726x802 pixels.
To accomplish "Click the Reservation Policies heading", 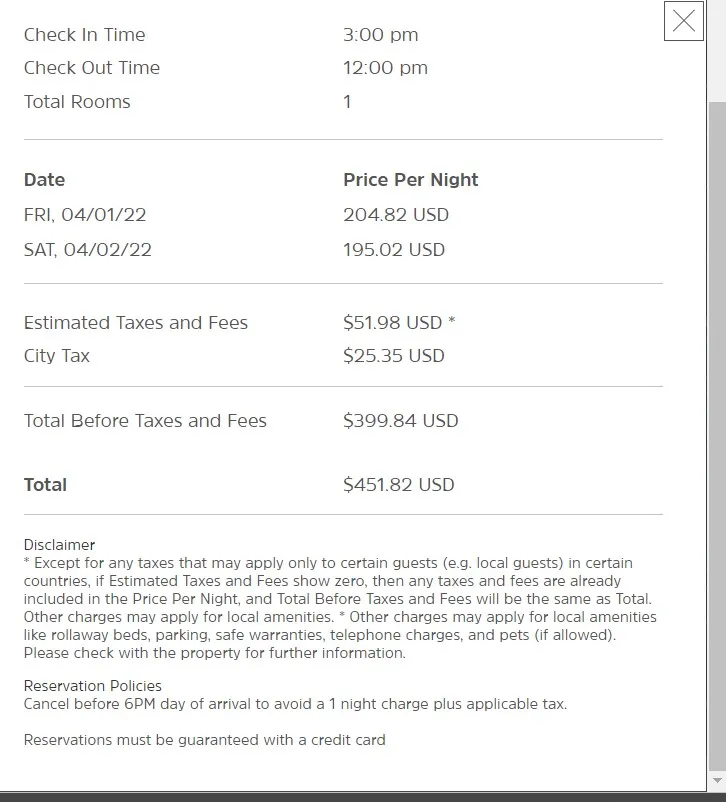I will pyautogui.click(x=93, y=686).
